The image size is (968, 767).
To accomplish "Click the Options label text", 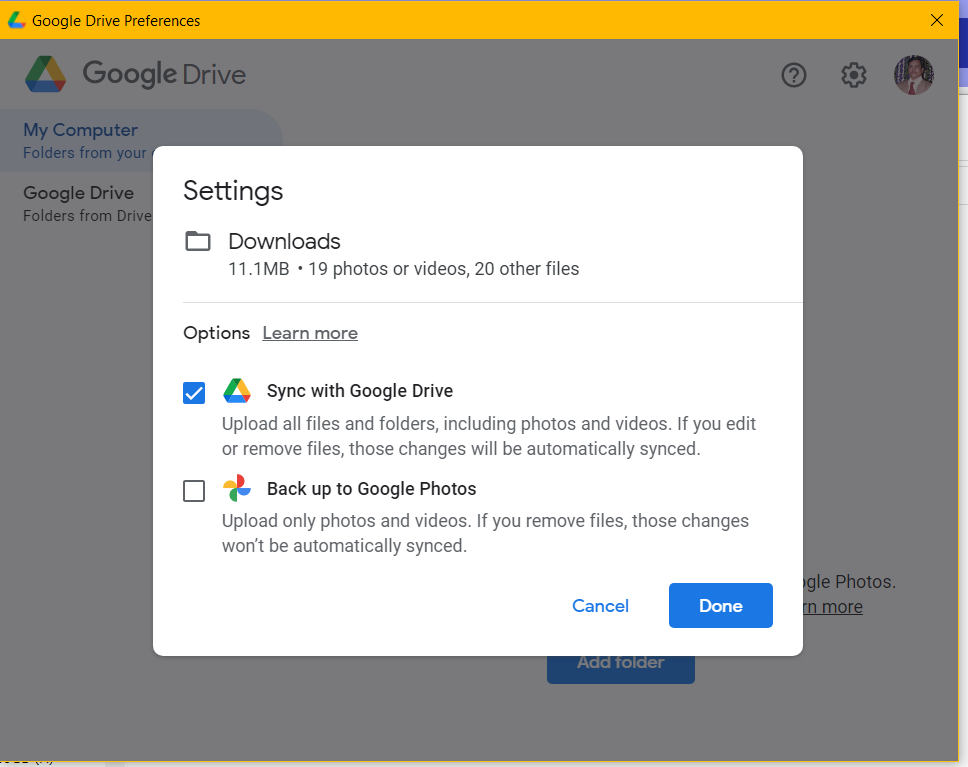I will (x=217, y=333).
